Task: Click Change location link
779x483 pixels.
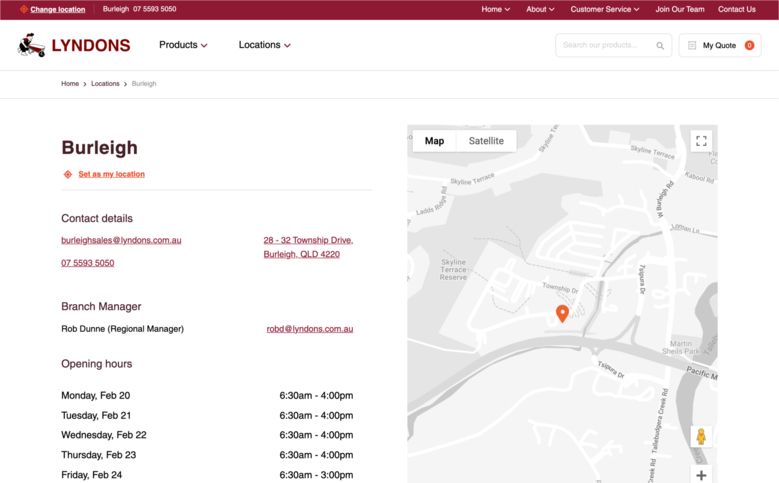Action: (58, 9)
